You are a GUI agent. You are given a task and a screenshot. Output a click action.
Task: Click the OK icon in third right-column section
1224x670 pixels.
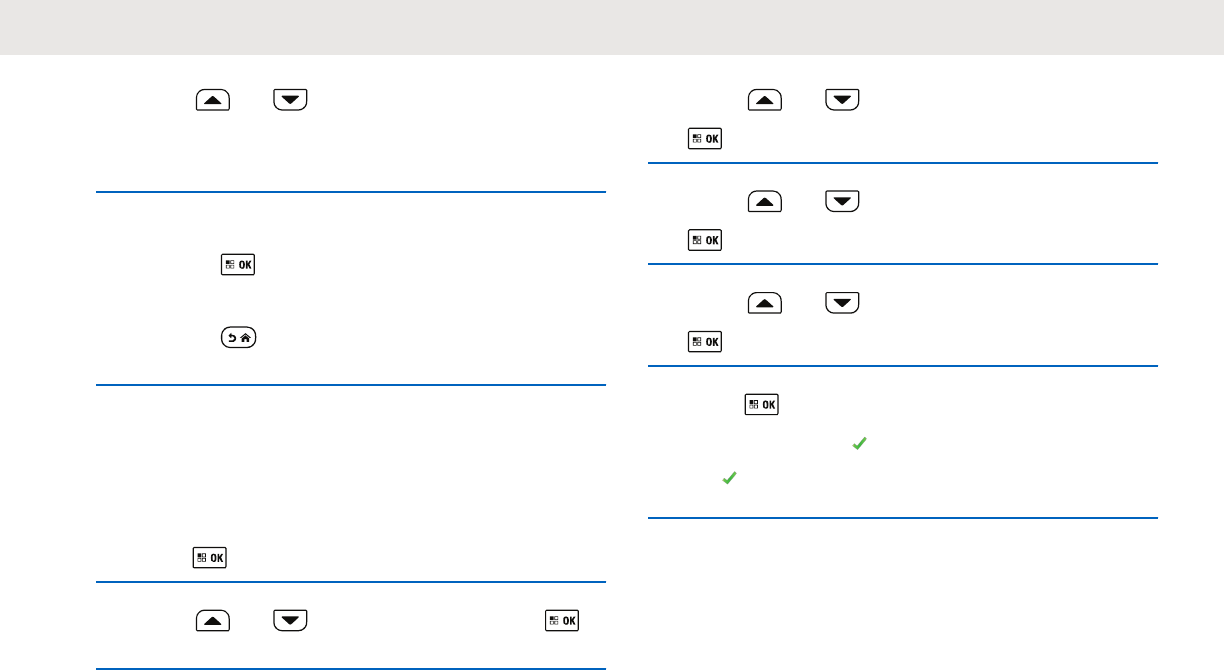(x=705, y=342)
